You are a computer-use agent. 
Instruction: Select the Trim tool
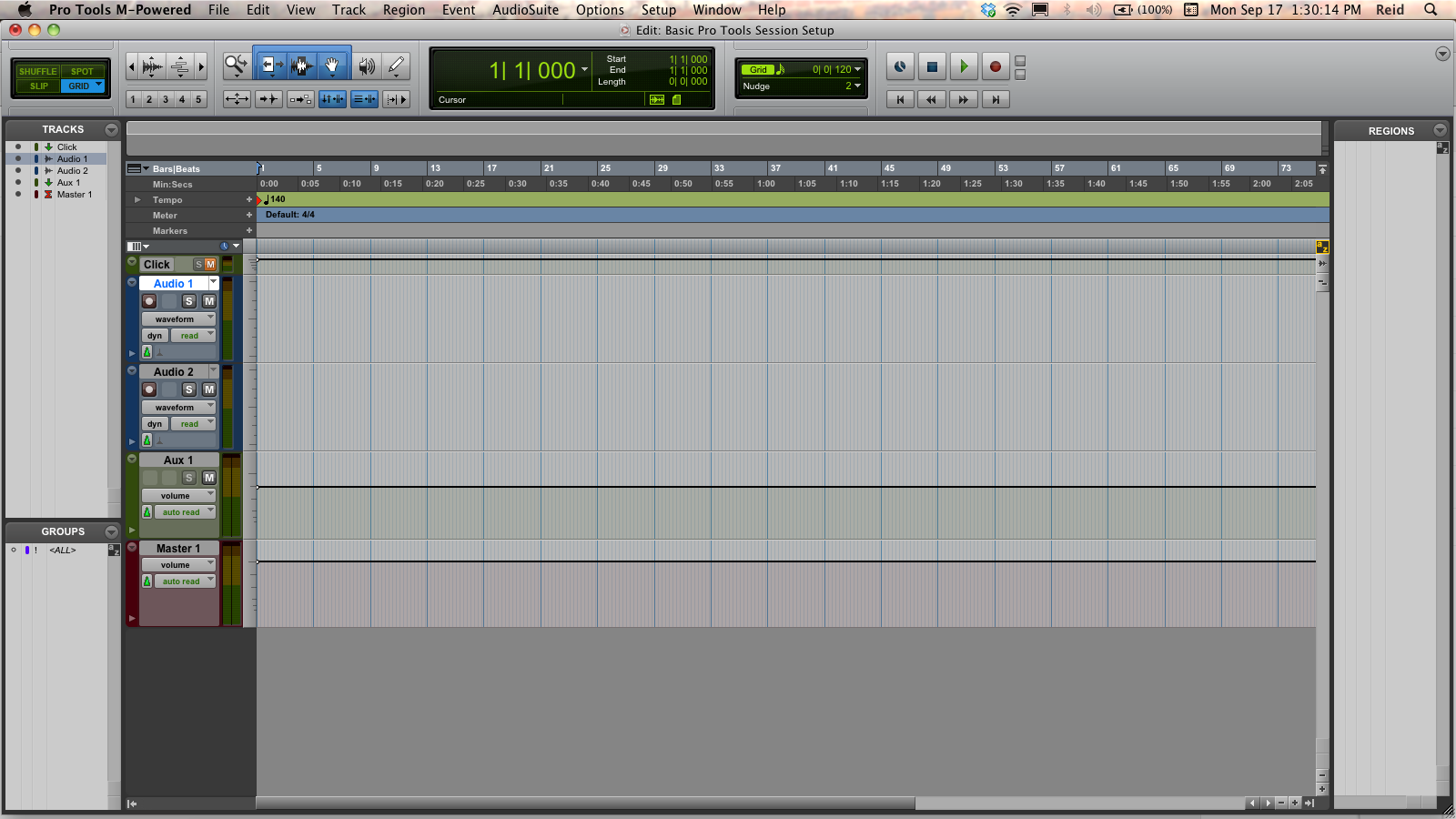pos(271,65)
